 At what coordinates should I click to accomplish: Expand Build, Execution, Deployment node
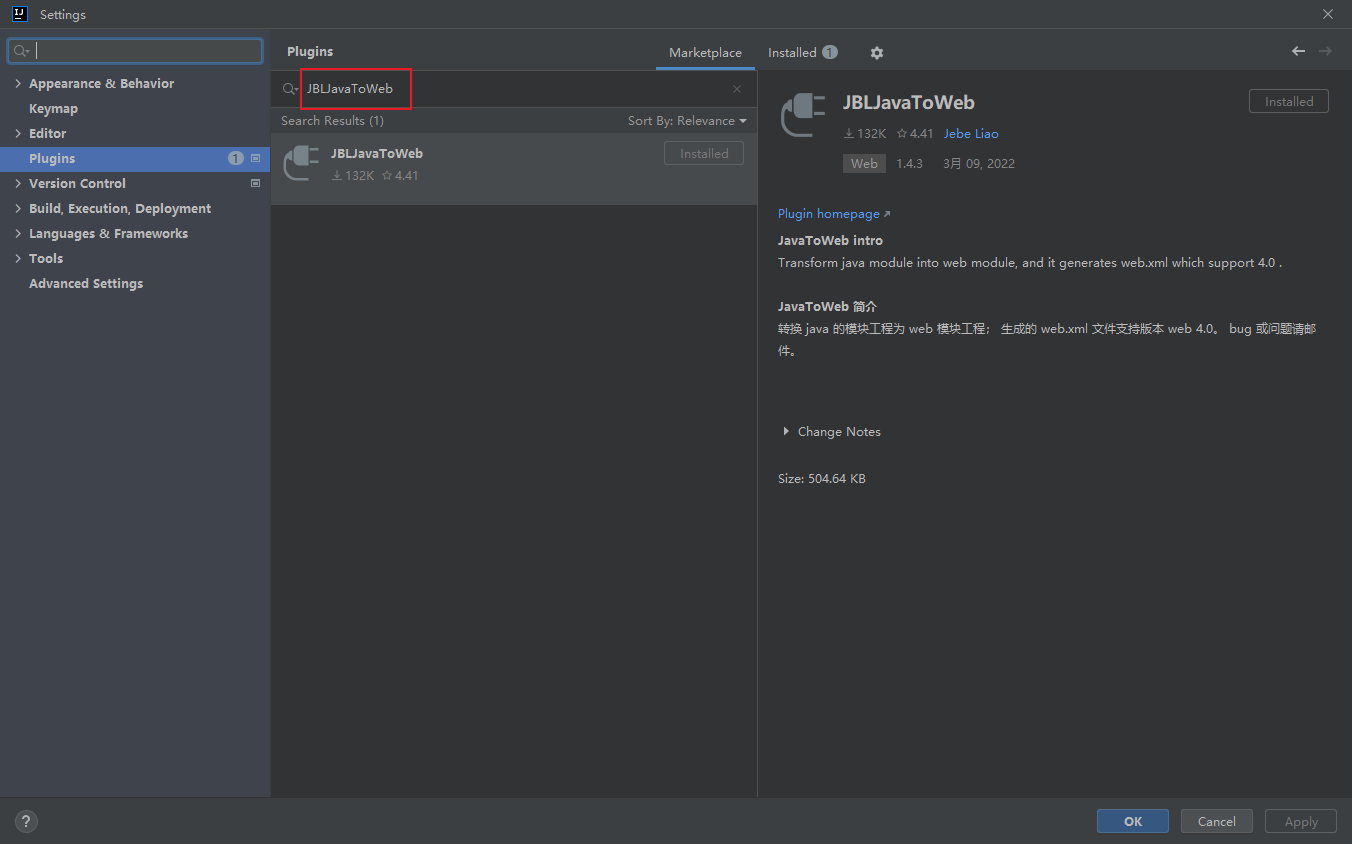click(18, 208)
